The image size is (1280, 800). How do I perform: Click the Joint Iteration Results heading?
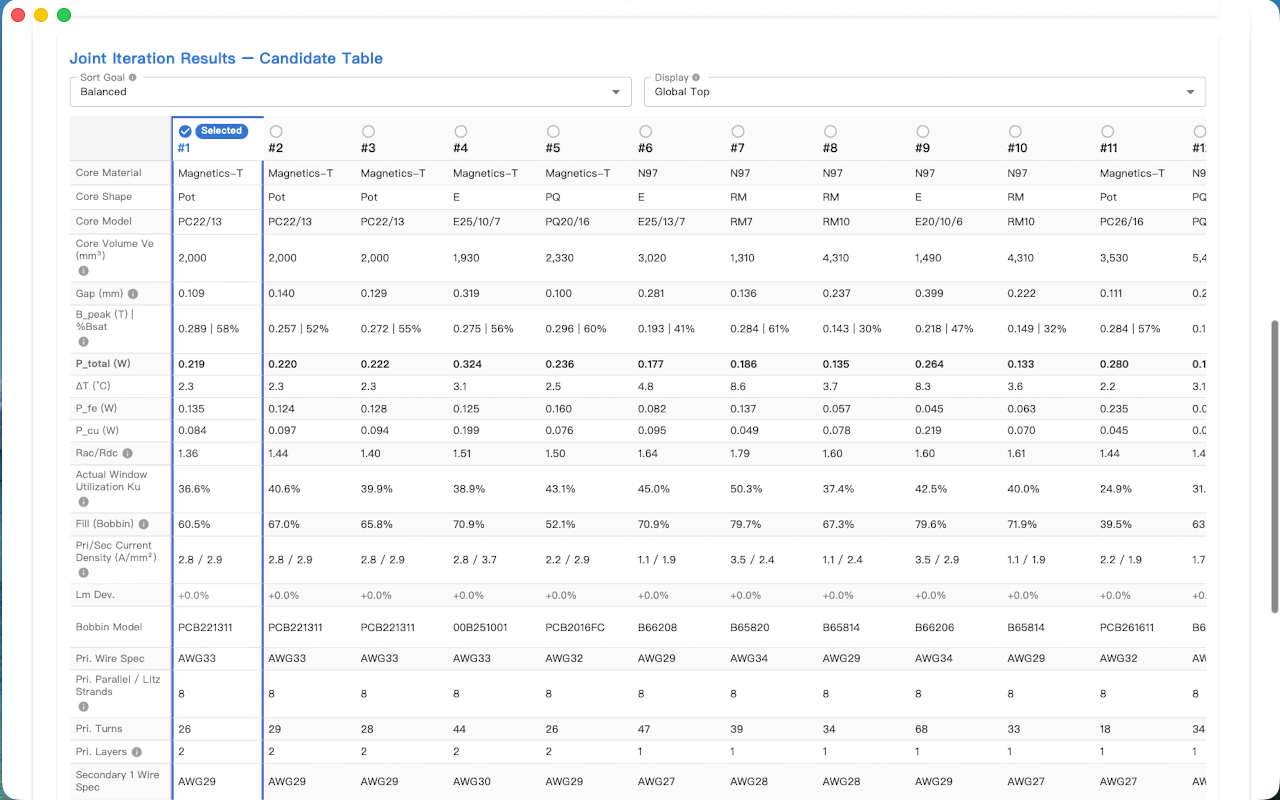point(226,58)
